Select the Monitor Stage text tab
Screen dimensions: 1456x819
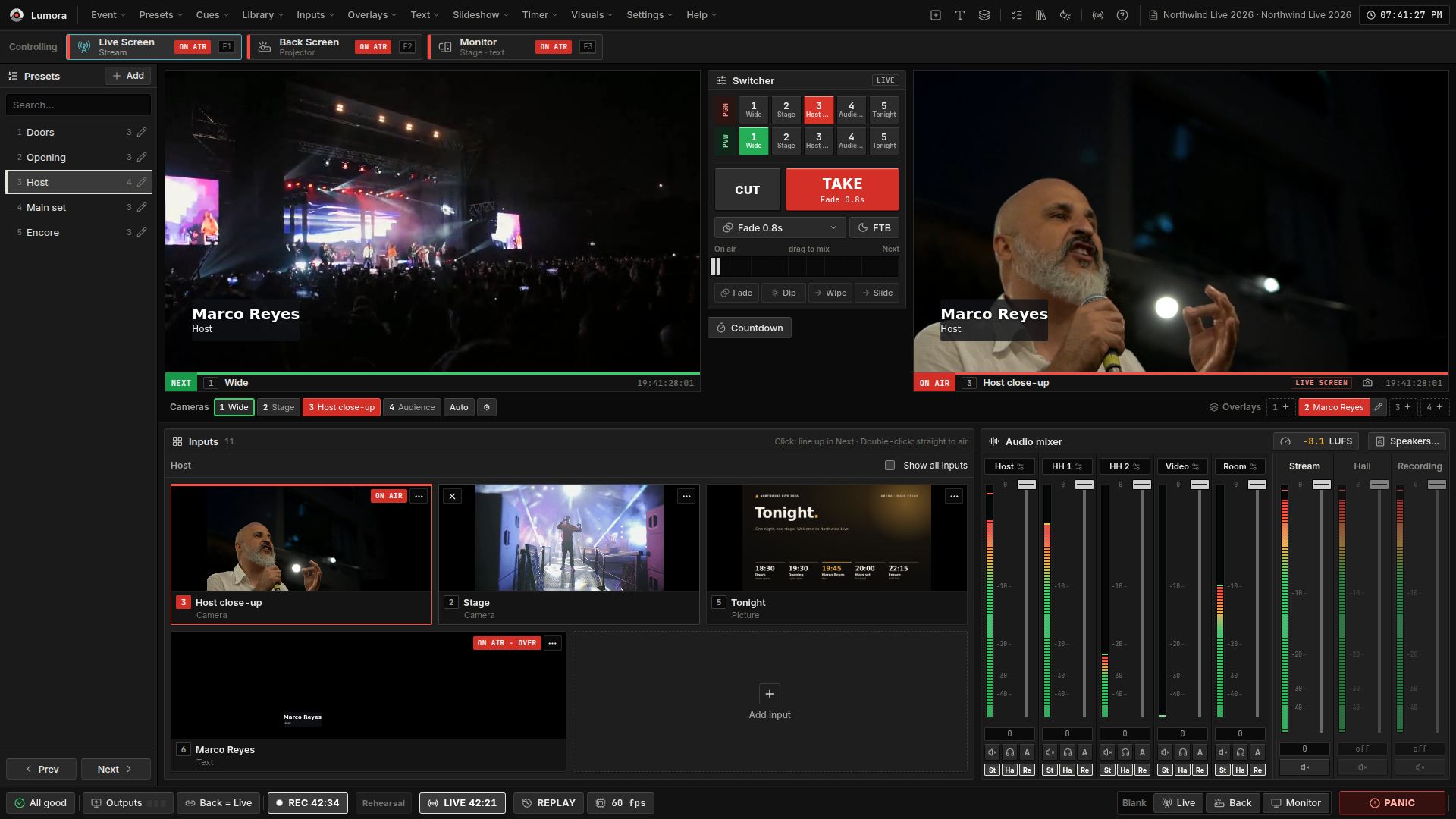[516, 47]
